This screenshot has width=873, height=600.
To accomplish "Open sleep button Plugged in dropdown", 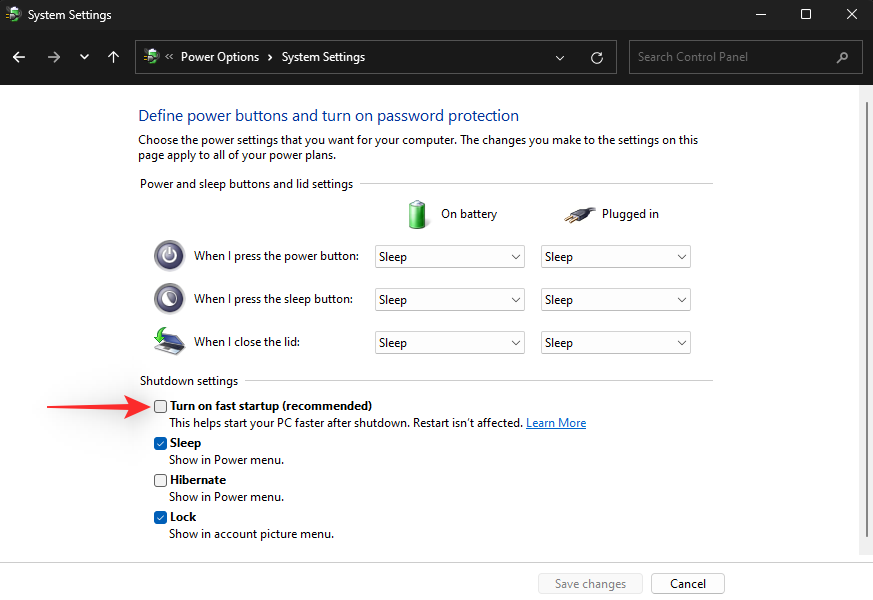I will point(616,299).
